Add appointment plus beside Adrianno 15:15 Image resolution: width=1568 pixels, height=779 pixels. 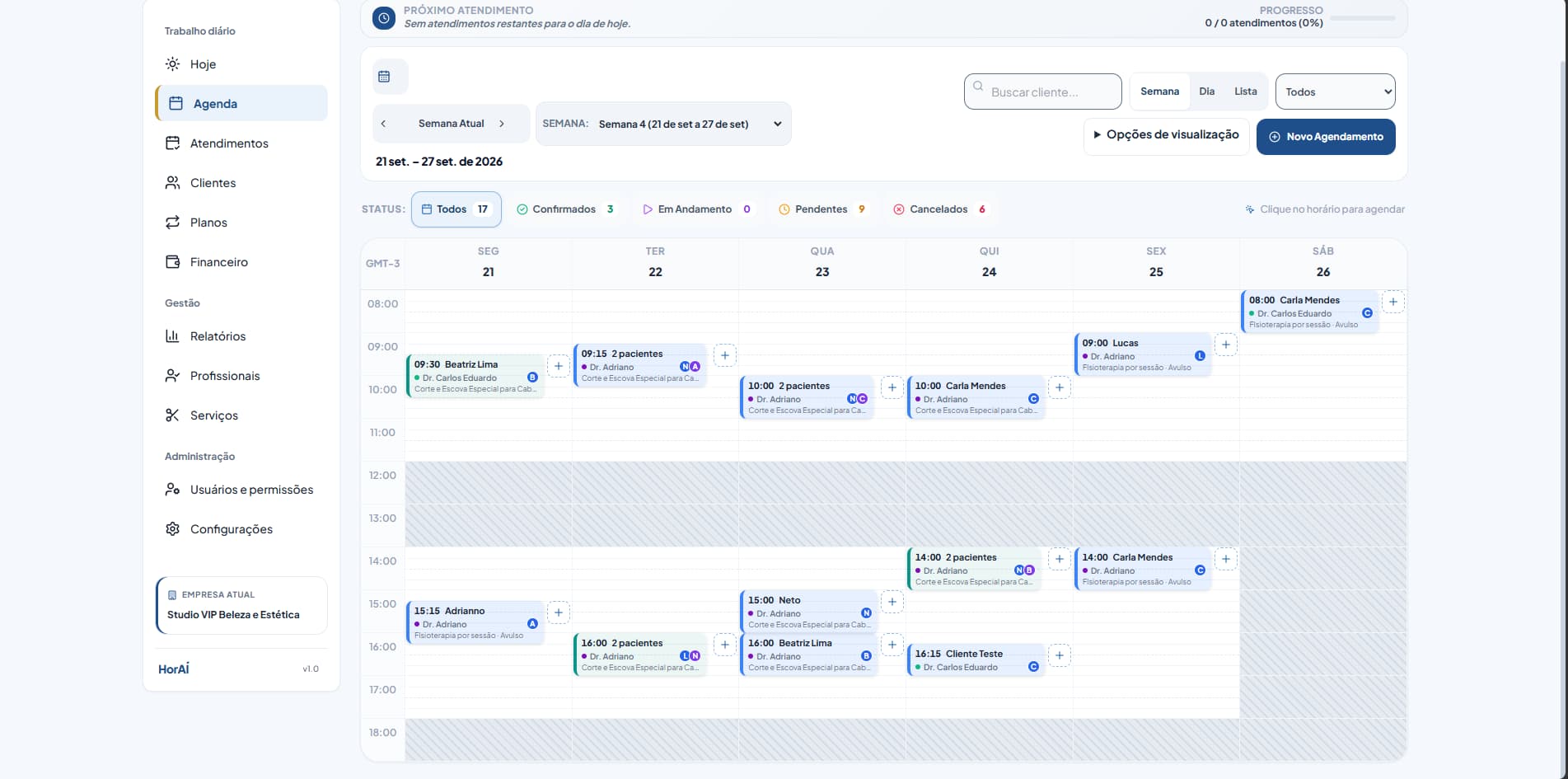point(558,612)
